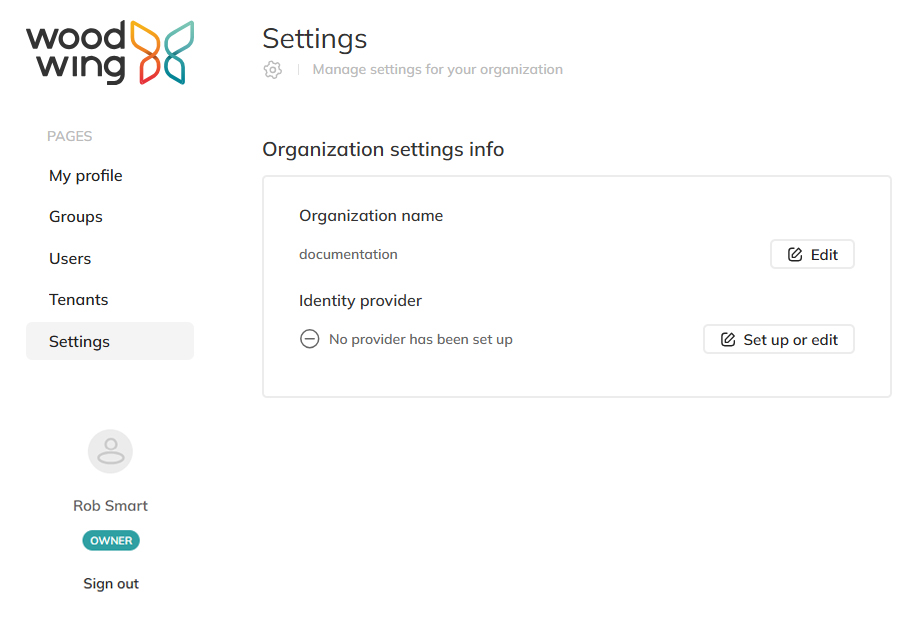Image resolution: width=915 pixels, height=642 pixels.
Task: Click the Rob Smart user avatar icon
Action: click(110, 451)
